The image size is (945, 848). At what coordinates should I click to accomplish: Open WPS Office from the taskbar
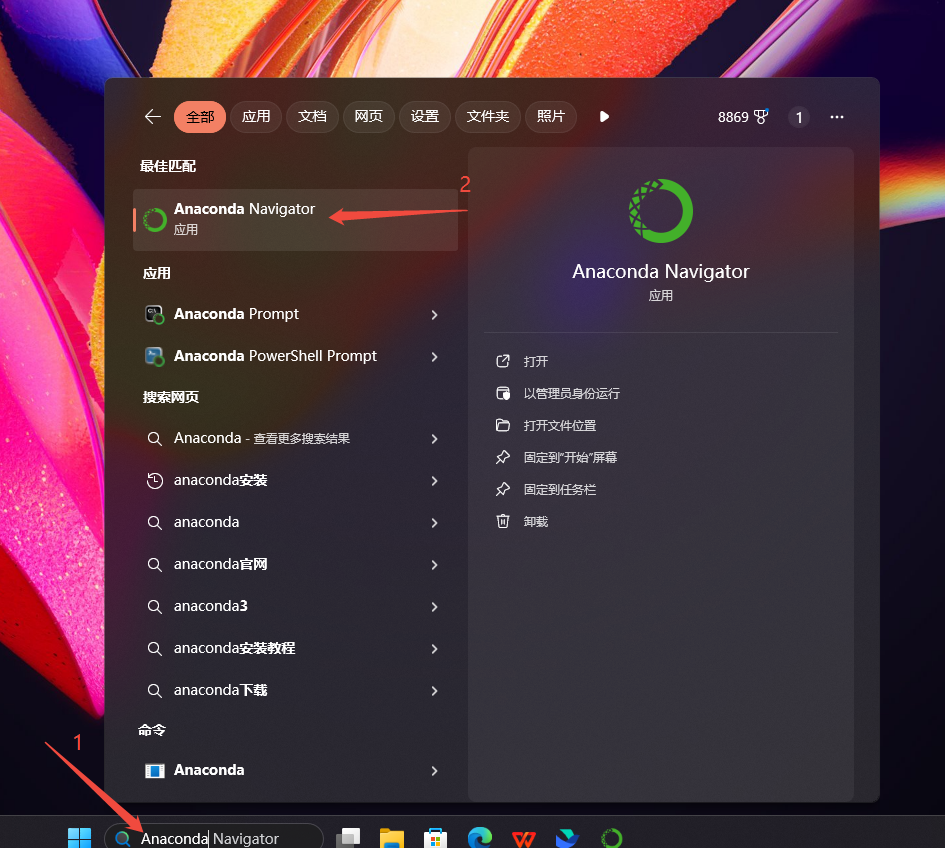pos(523,836)
